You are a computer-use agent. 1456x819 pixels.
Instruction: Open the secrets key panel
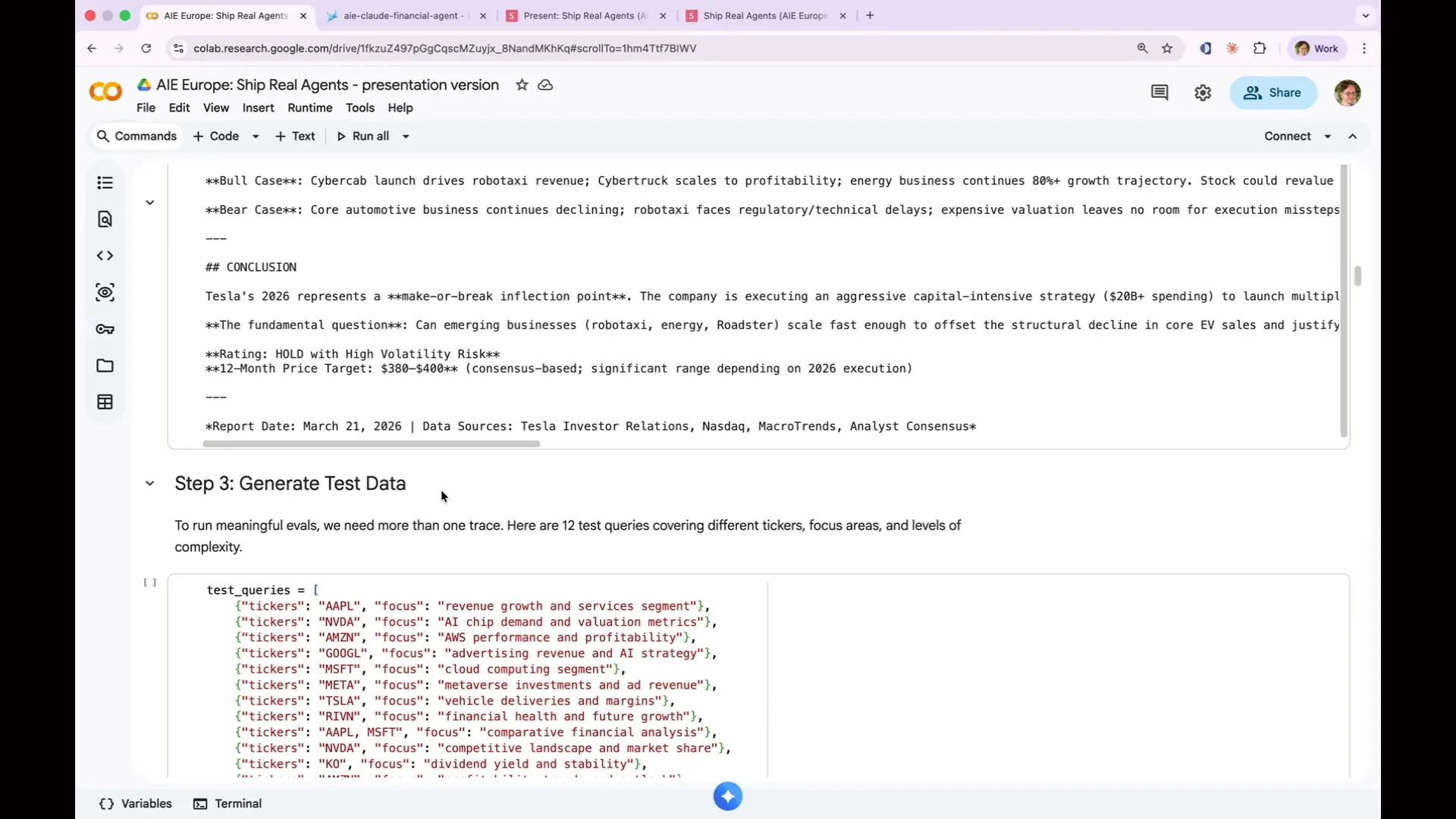coord(105,329)
